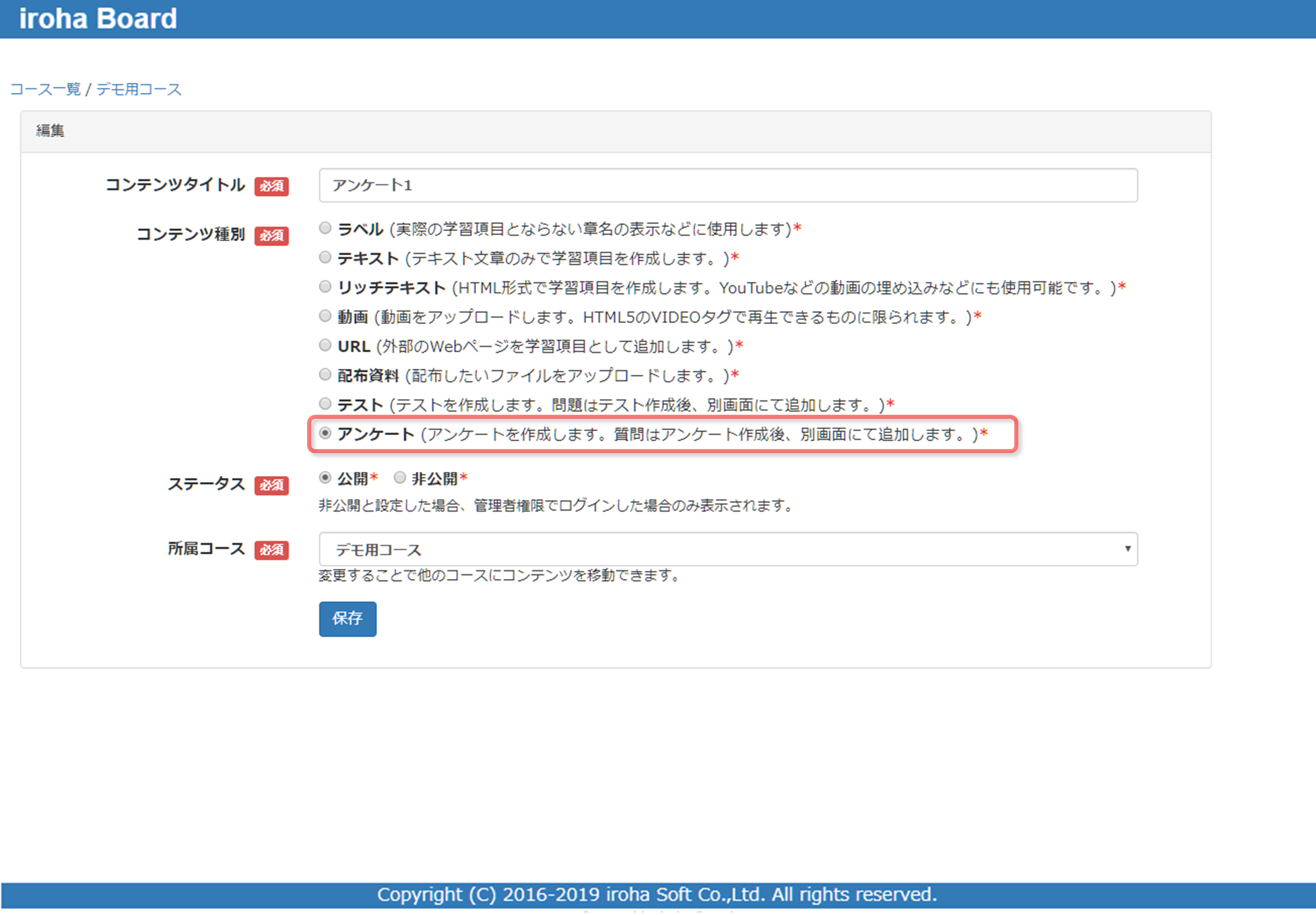Open the コース一覧 breadcrumb link
The image size is (1316, 915).
point(45,89)
